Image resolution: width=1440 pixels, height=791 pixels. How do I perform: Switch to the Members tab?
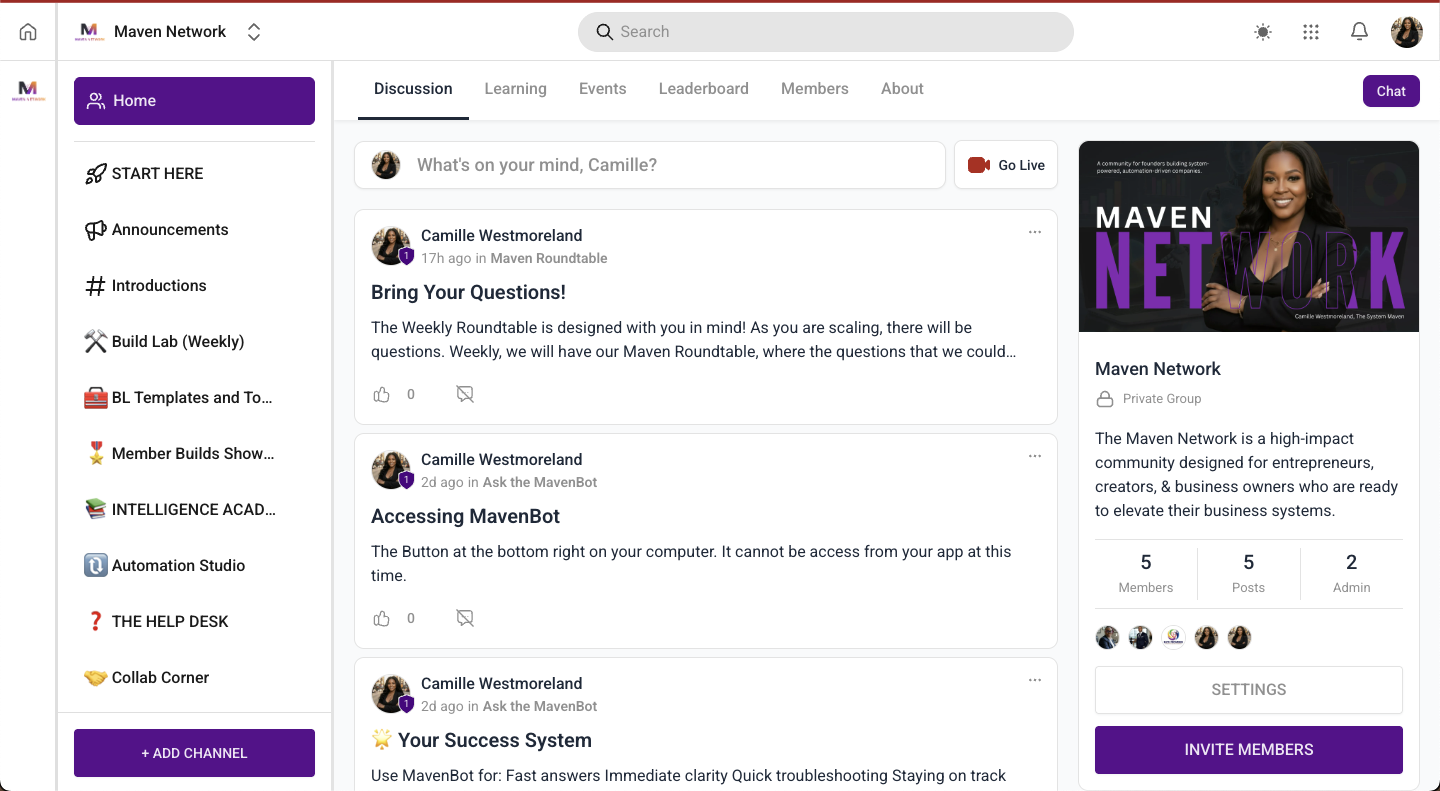coord(814,89)
